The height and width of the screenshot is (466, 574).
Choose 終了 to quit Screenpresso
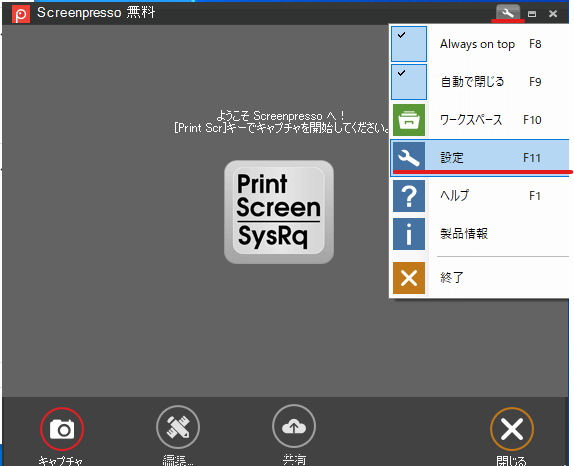click(x=480, y=278)
